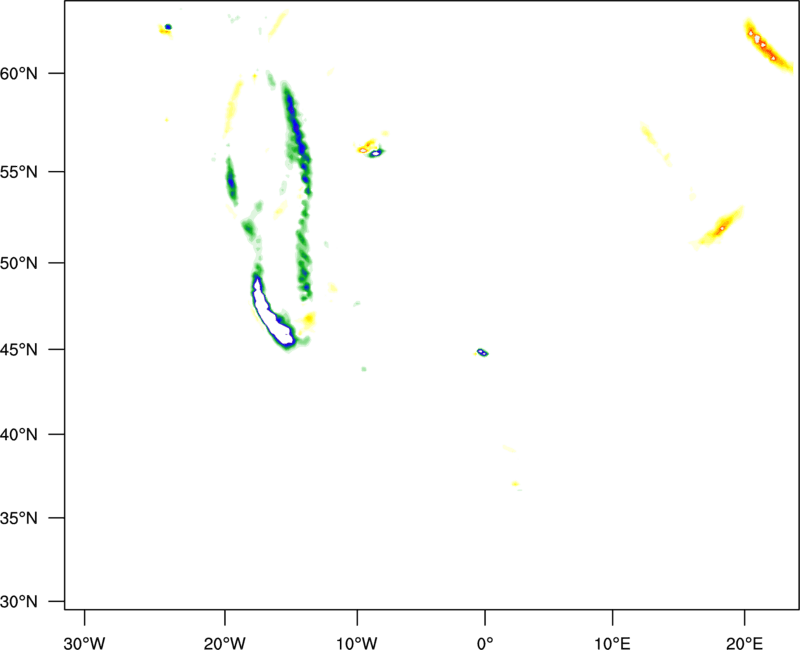Click the 0° longitude label
This screenshot has width=800, height=650.
click(x=485, y=643)
